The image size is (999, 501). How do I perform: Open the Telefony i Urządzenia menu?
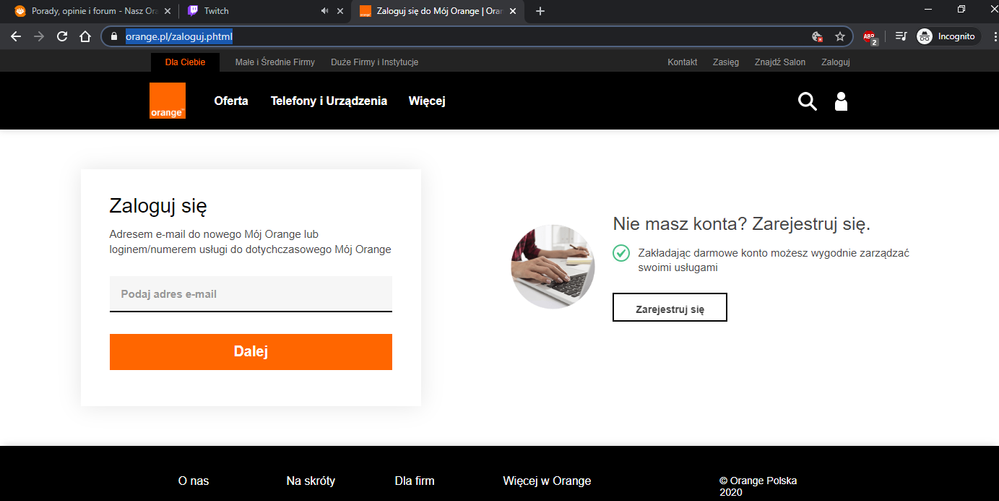pyautogui.click(x=328, y=101)
